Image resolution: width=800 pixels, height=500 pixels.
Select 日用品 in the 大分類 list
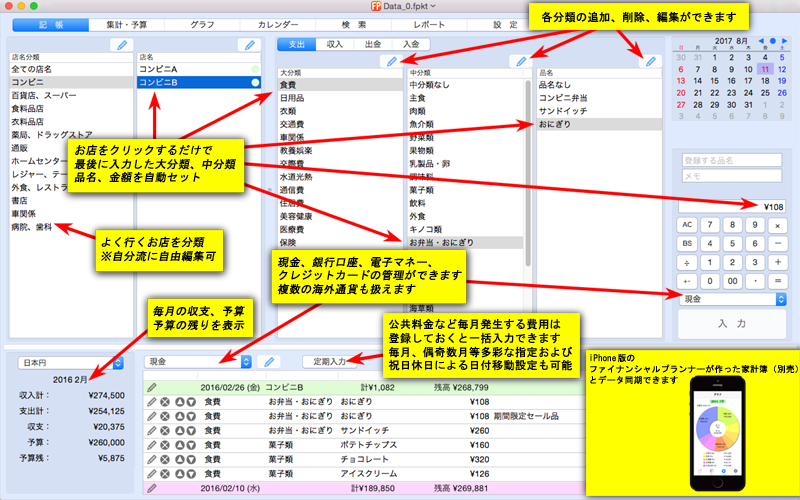(340, 98)
